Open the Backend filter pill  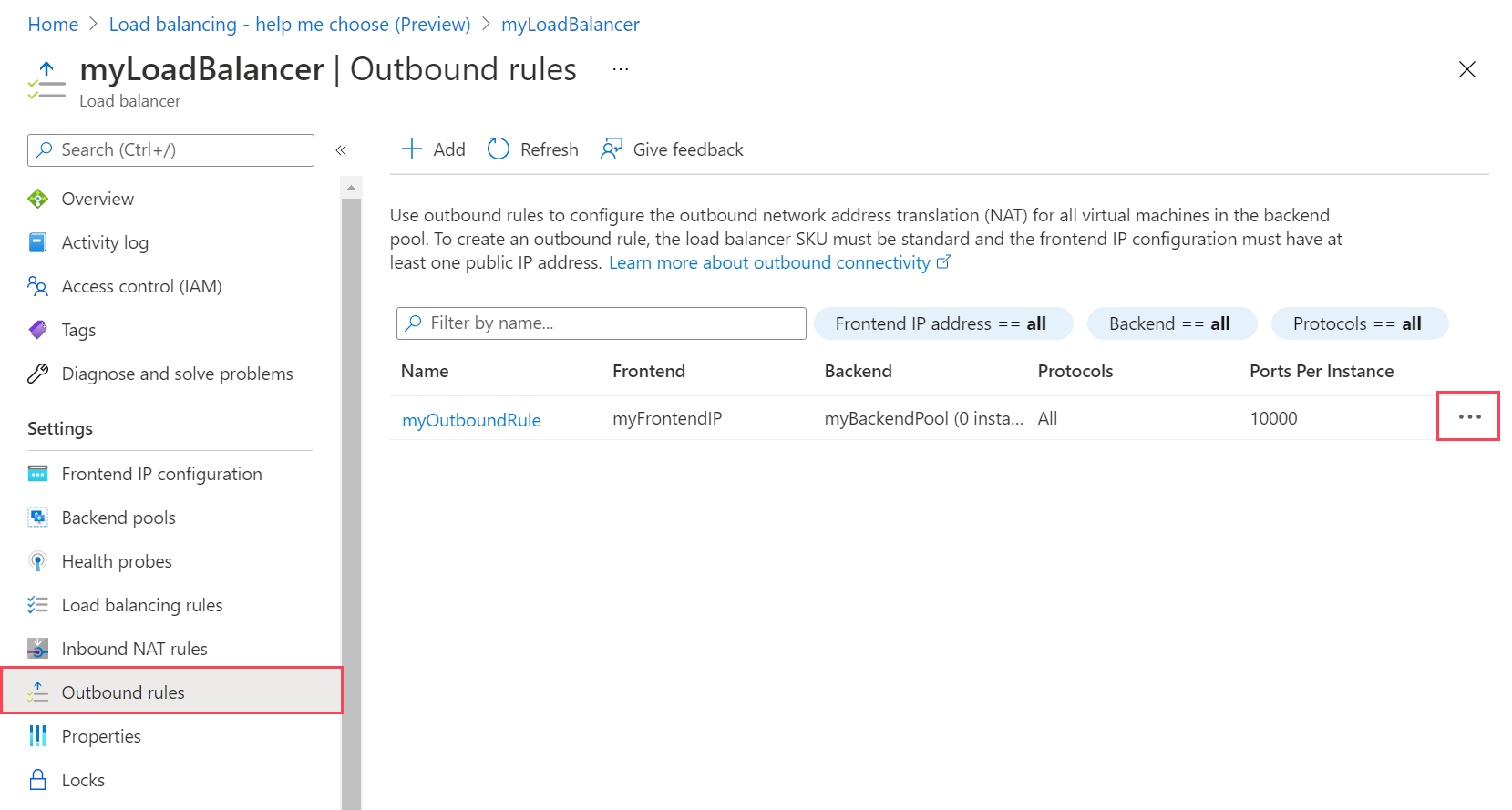click(x=1172, y=323)
